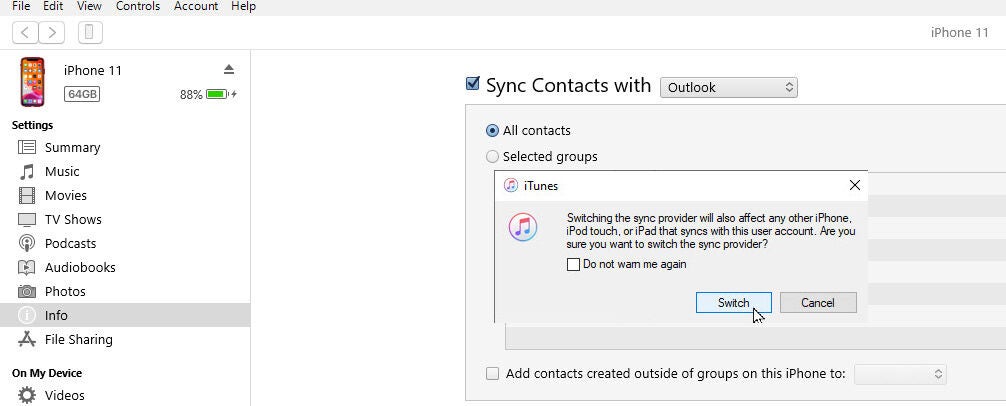Close the iTunes warning dialog
The image size is (1006, 406).
[x=855, y=185]
